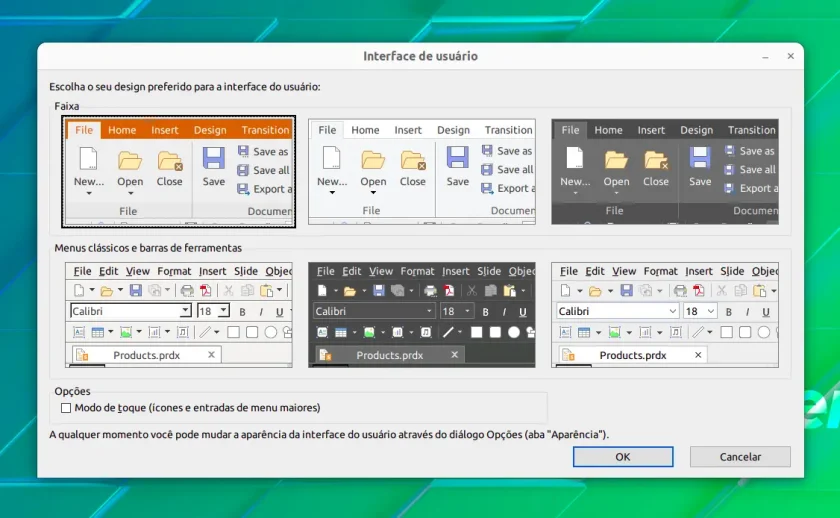Image resolution: width=840 pixels, height=518 pixels.
Task: Select the orange ribbon design thumbnail
Action: (x=178, y=171)
